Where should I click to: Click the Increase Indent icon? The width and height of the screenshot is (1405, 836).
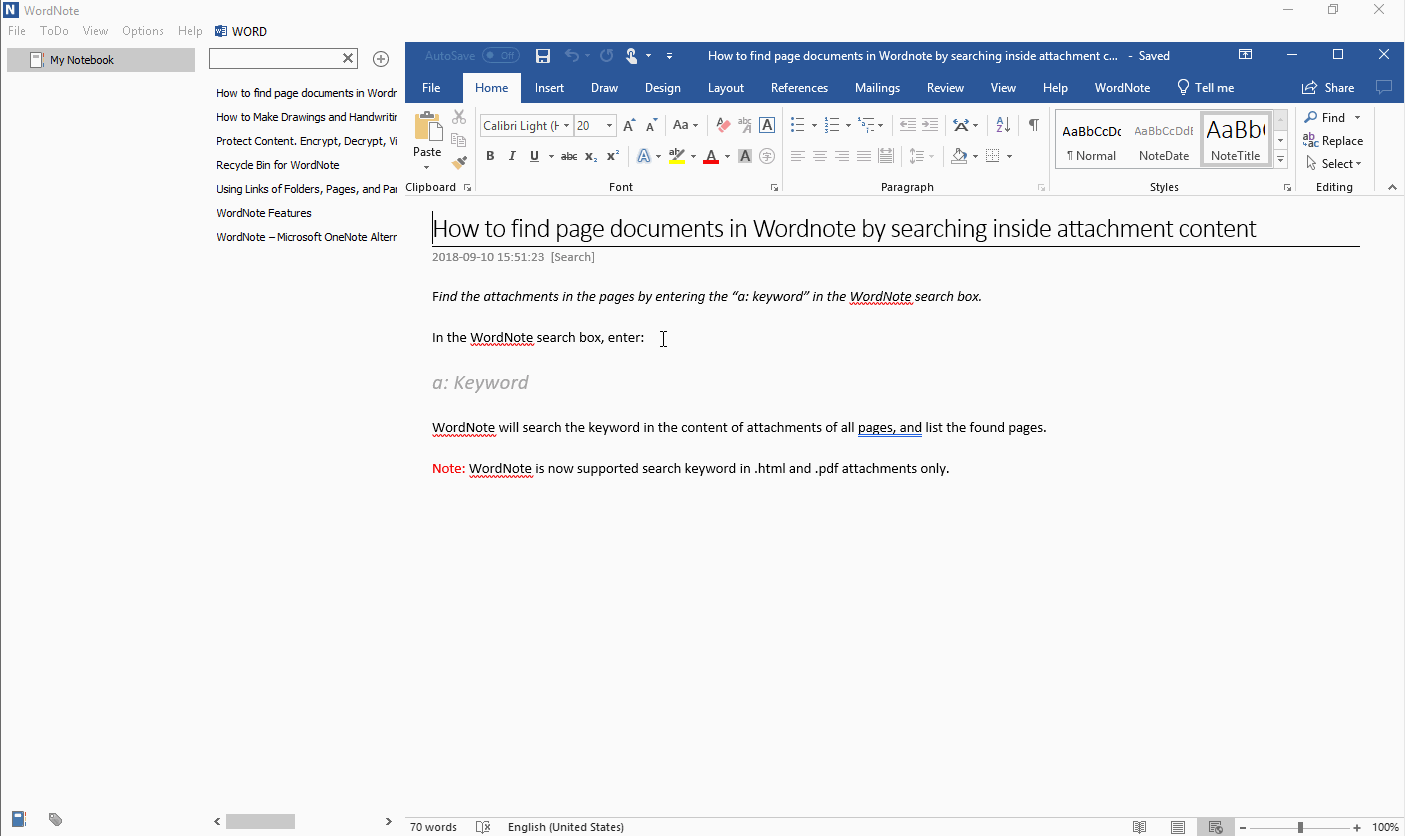930,125
